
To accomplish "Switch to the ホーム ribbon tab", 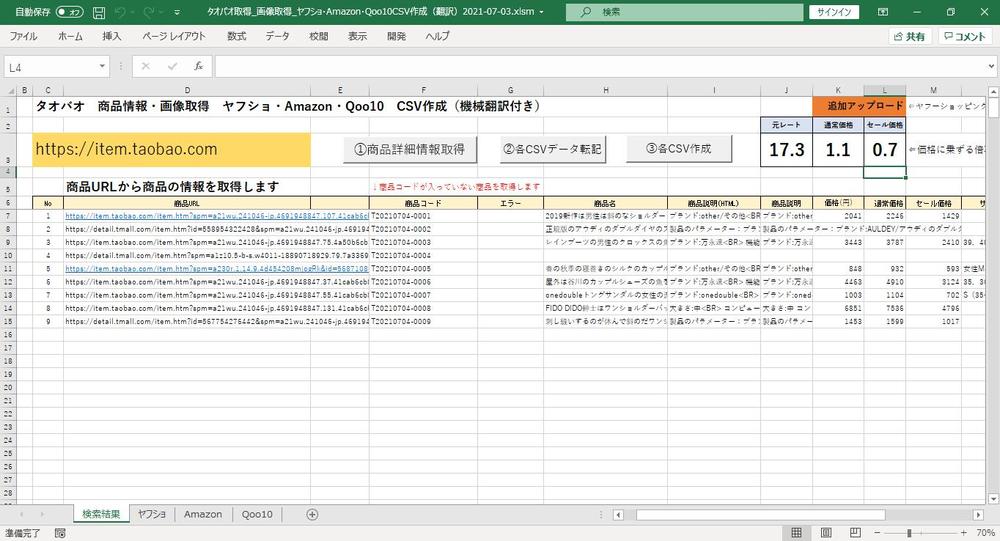I will point(70,36).
